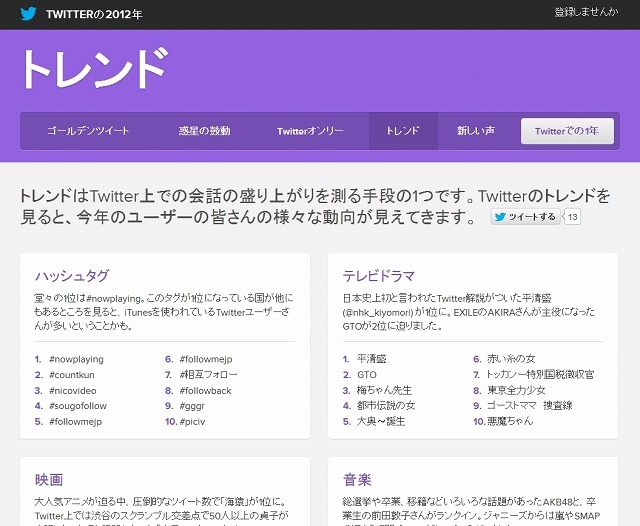Image resolution: width=640 pixels, height=526 pixels.
Task: Select hashtag #相互フォロー
Action: (209, 375)
